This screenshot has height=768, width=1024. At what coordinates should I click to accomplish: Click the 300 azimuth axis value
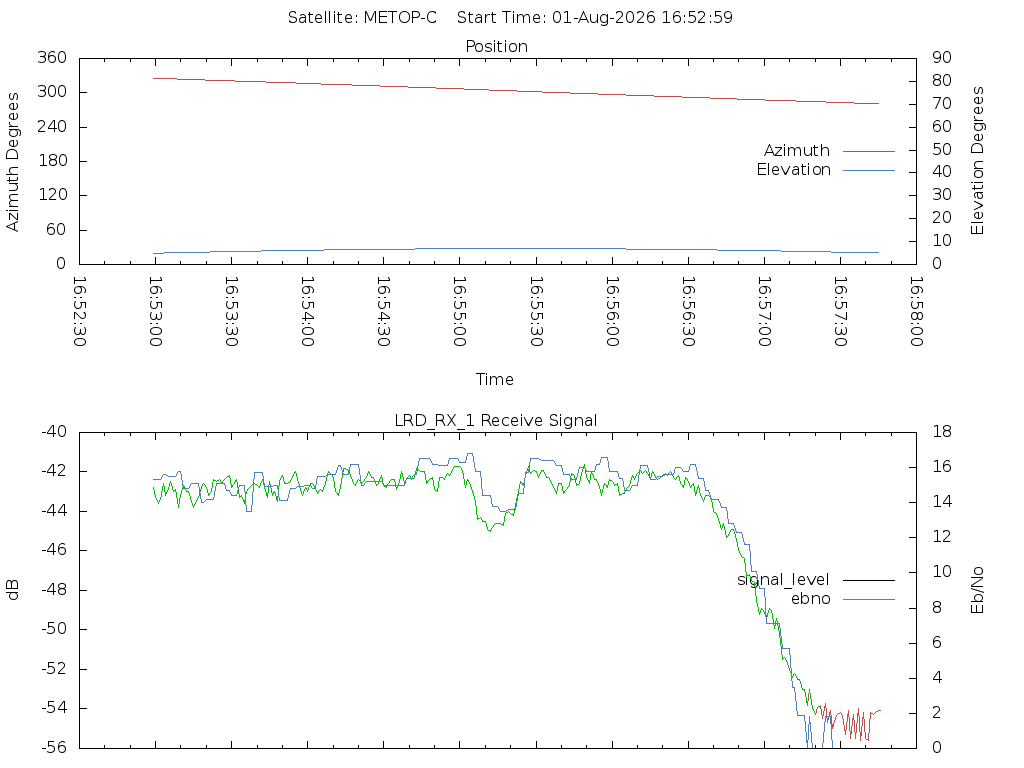point(52,92)
